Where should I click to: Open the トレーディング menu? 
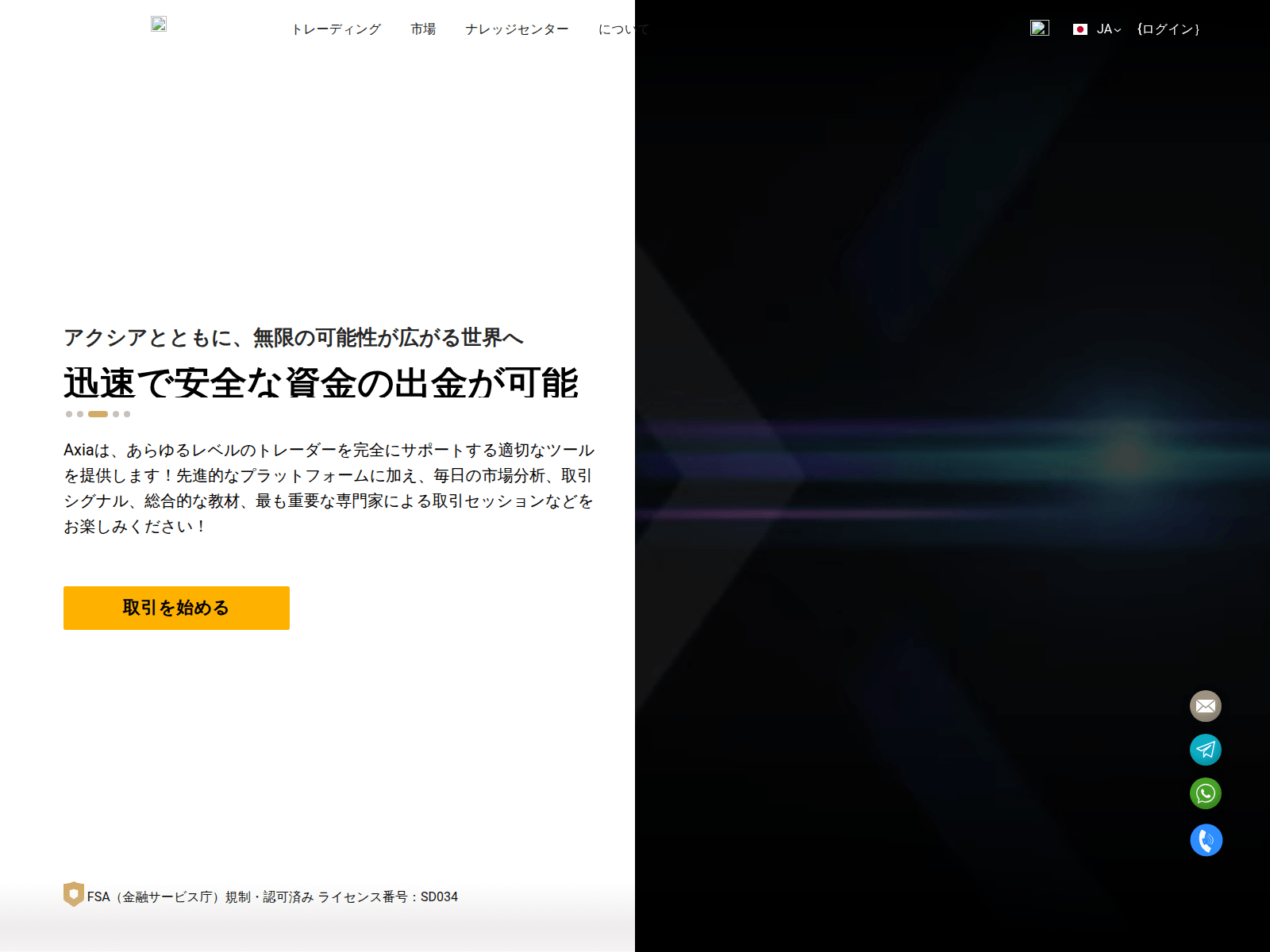tap(336, 29)
